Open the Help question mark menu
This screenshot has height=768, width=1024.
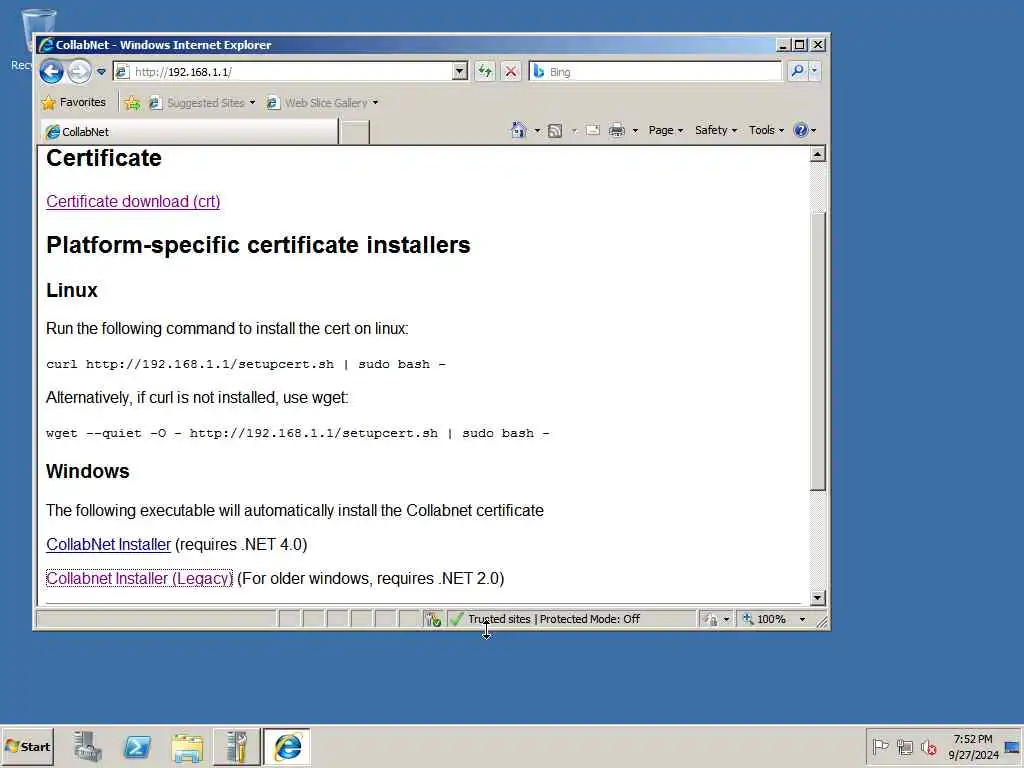804,130
